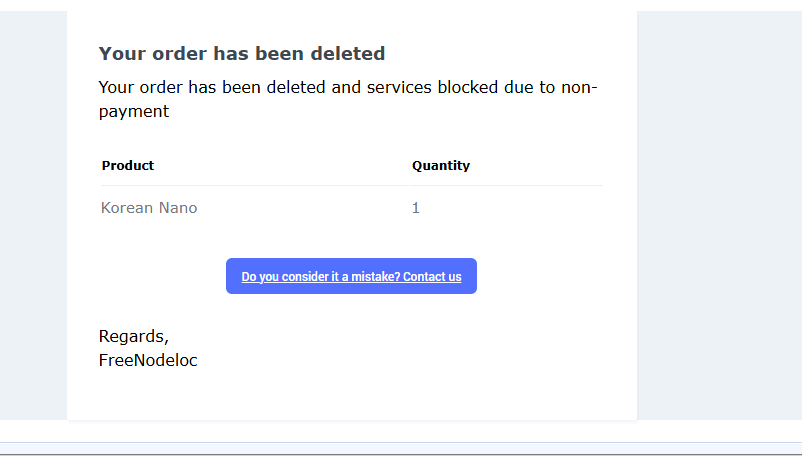Screen dimensions: 802x462
Task: Click the horizontal divider below the email
Action: [401, 454]
